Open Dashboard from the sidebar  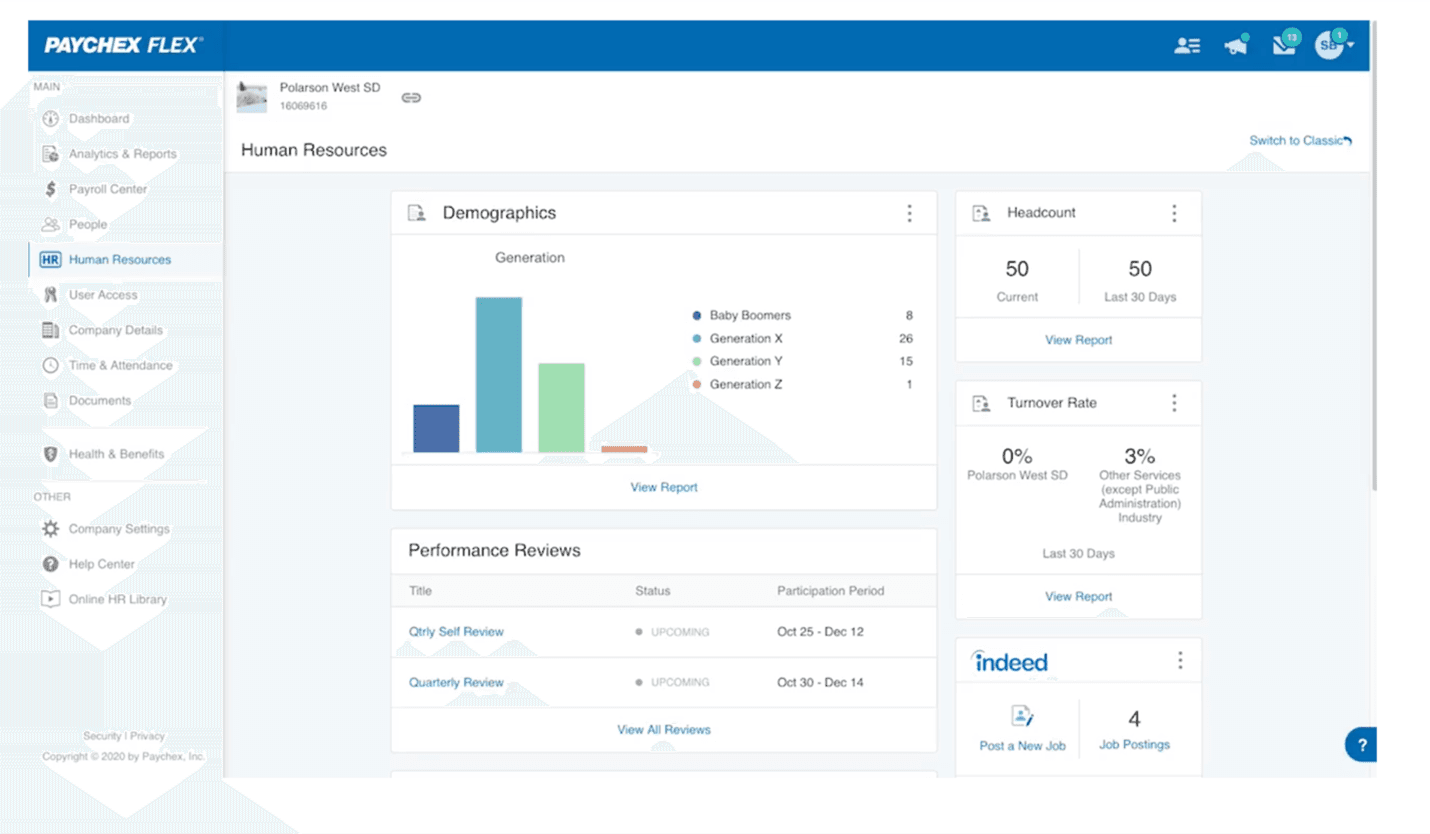point(99,119)
